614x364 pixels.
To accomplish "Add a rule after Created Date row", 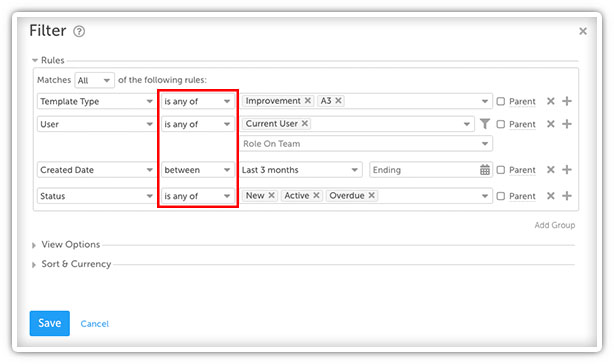I will tap(567, 170).
